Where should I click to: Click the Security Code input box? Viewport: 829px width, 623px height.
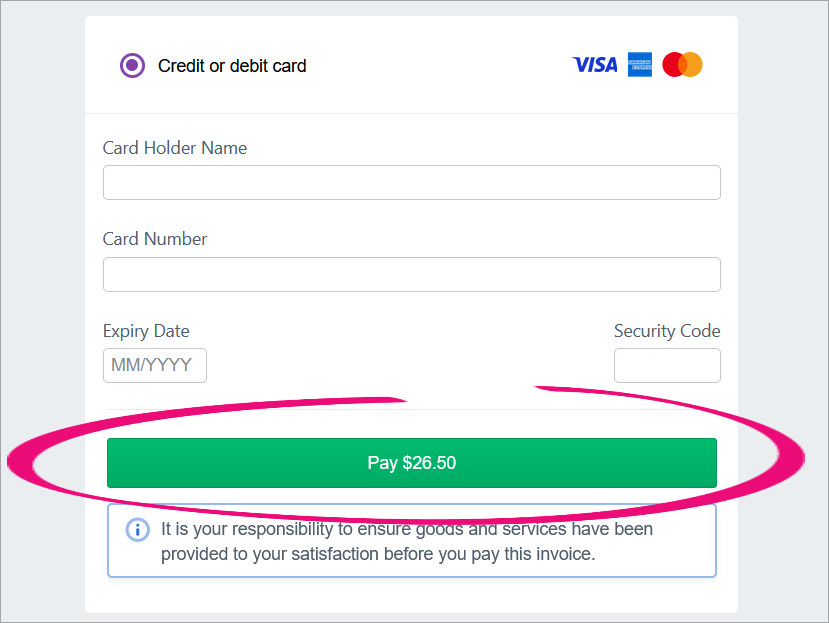(x=667, y=365)
